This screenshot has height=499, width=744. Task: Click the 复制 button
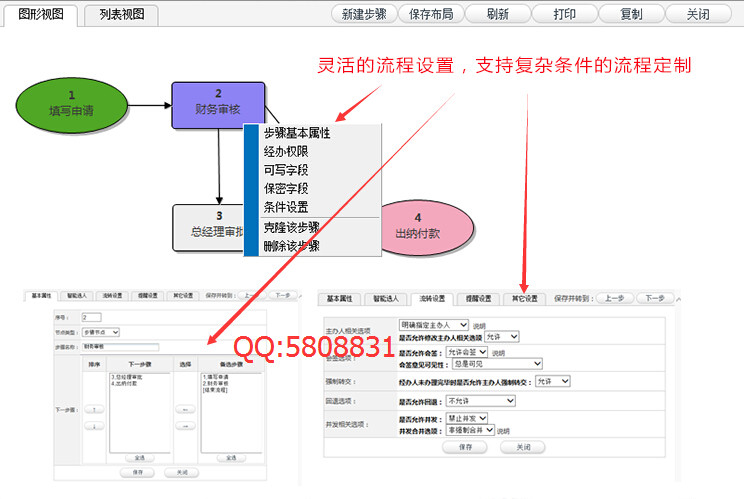point(632,14)
